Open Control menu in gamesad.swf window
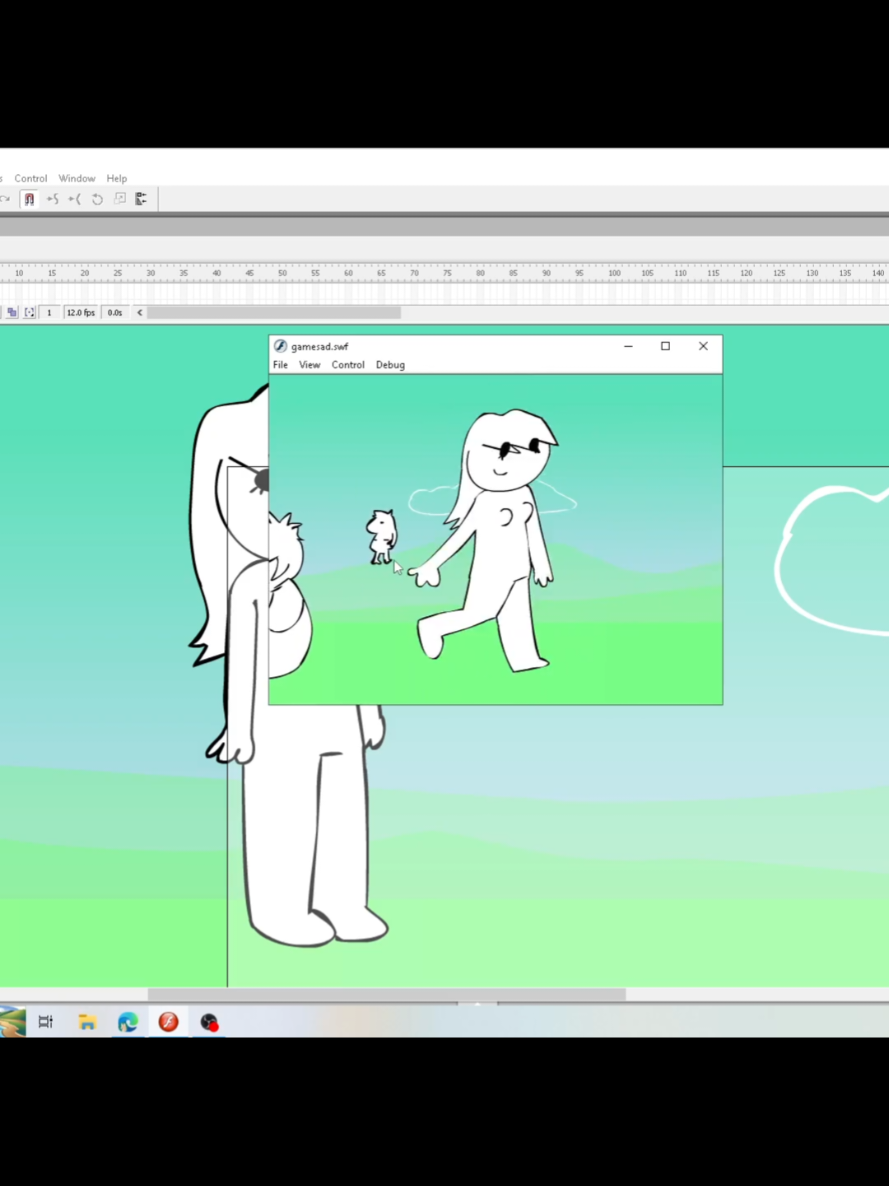The width and height of the screenshot is (889, 1186). 348,365
